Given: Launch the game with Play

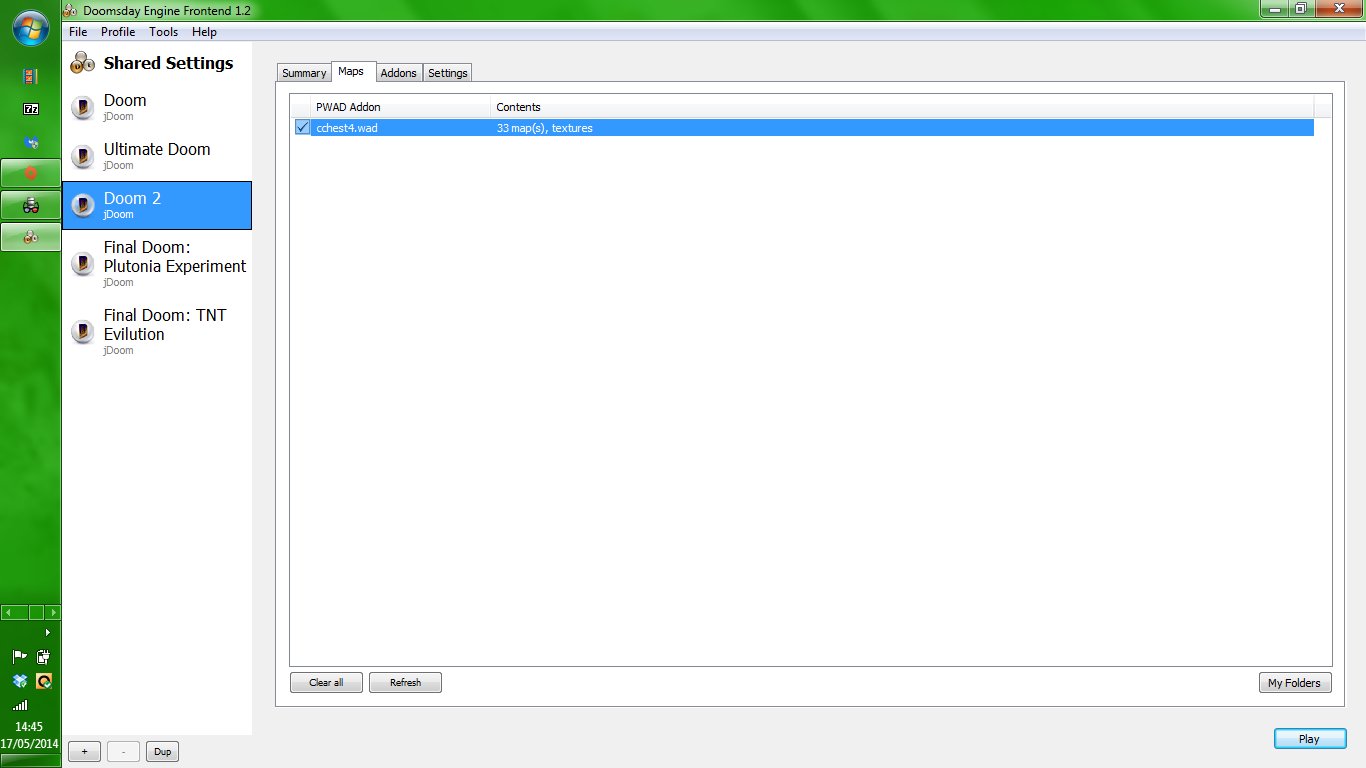Looking at the screenshot, I should pos(1310,739).
